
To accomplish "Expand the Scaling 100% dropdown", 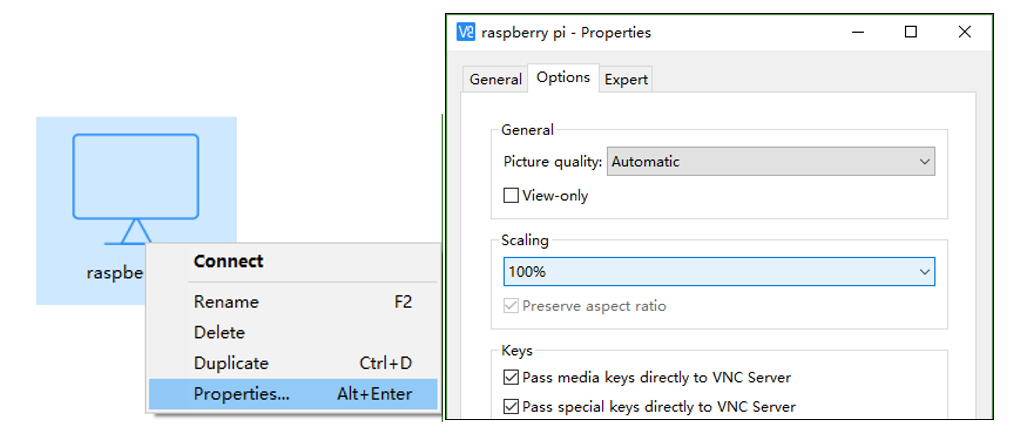I will pyautogui.click(x=719, y=272).
